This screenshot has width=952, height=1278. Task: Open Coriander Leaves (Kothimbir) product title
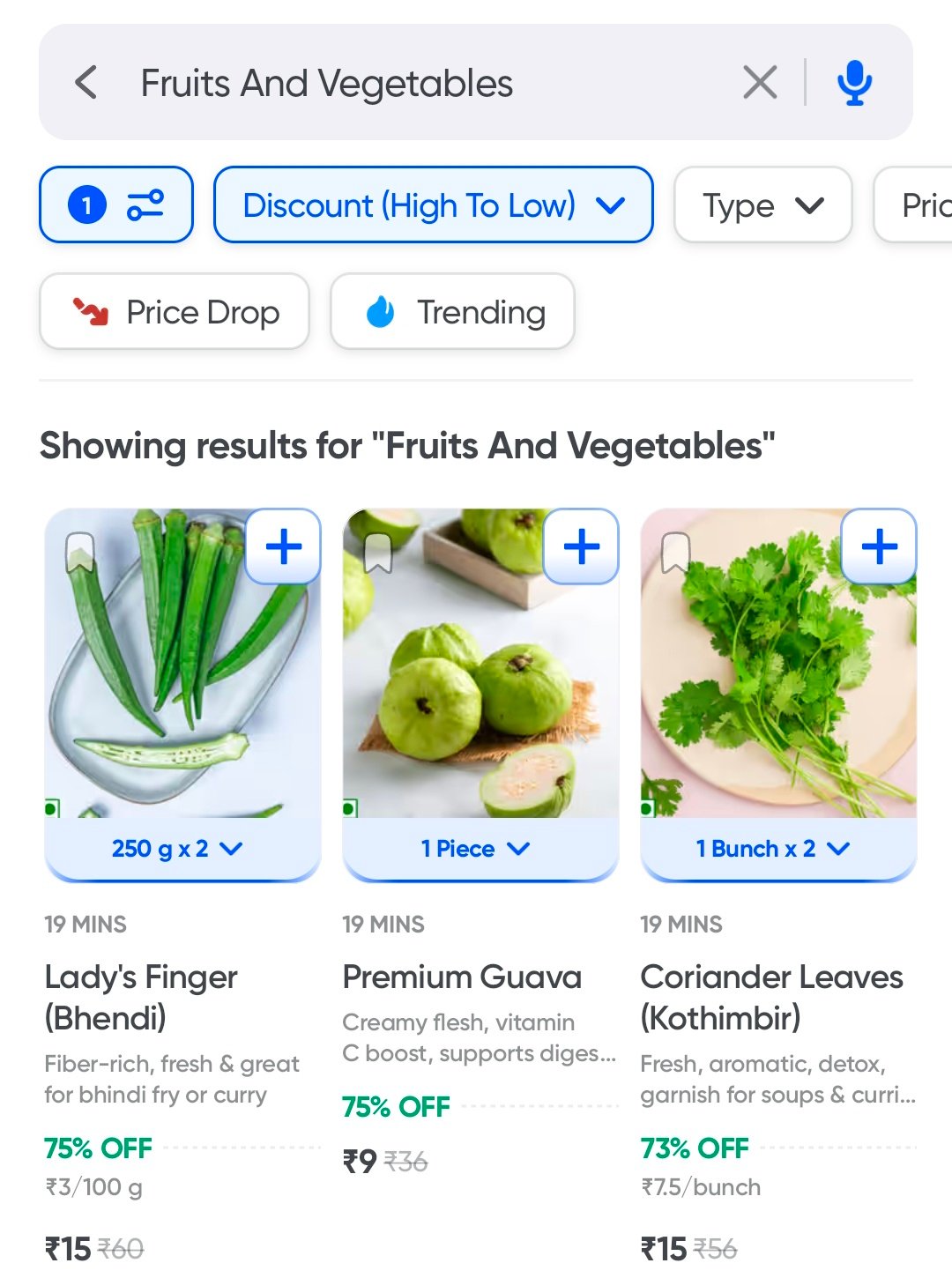pos(772,997)
